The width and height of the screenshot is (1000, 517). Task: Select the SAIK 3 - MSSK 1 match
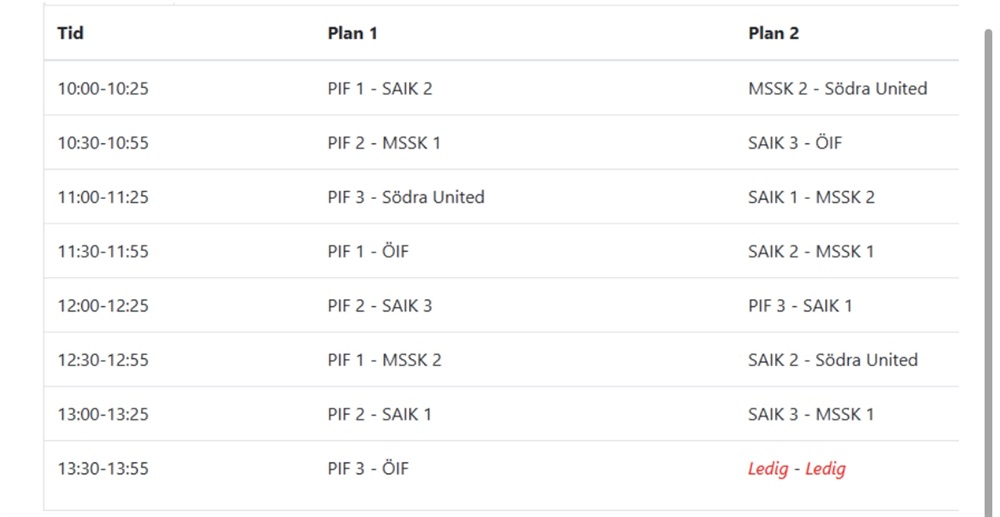point(811,414)
